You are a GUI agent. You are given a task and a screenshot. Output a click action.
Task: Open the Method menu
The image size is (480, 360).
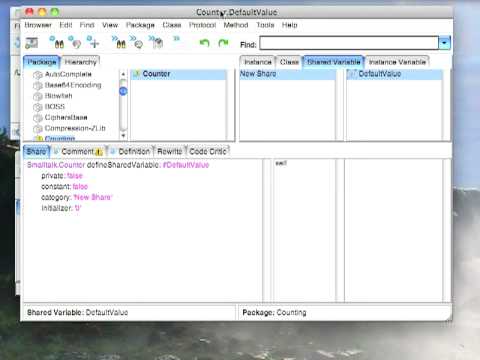coord(236,25)
